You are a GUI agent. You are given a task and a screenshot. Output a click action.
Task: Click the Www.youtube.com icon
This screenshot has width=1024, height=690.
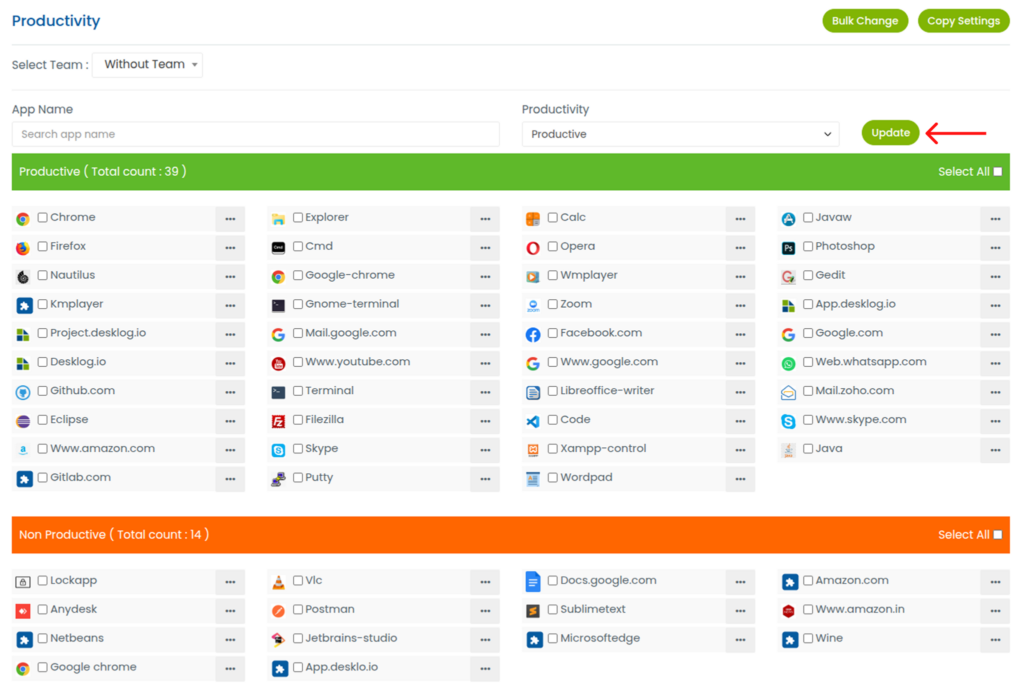coord(278,364)
